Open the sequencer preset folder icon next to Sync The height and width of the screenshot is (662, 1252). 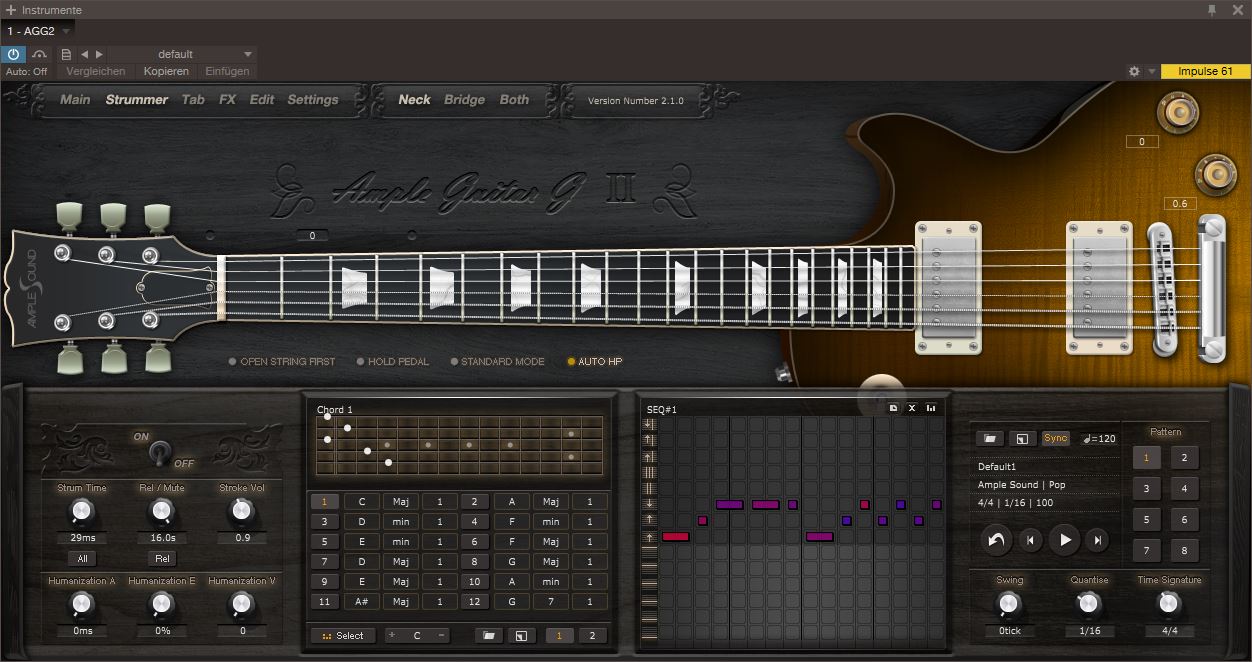coord(989,438)
